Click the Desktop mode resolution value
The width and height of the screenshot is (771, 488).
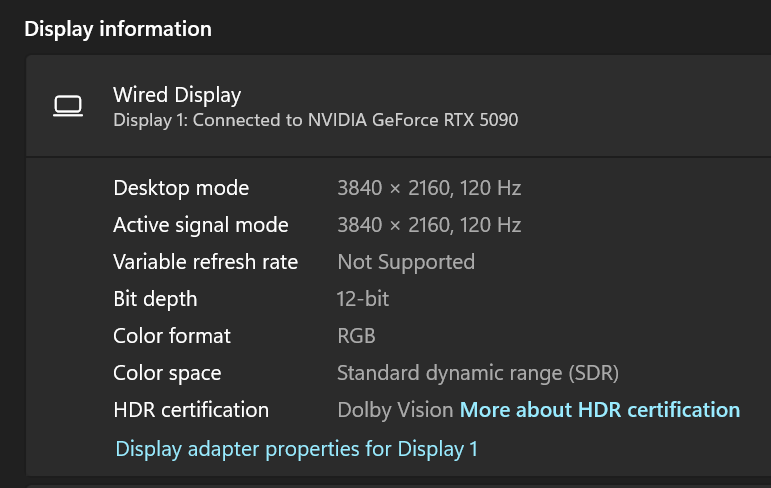pos(428,188)
